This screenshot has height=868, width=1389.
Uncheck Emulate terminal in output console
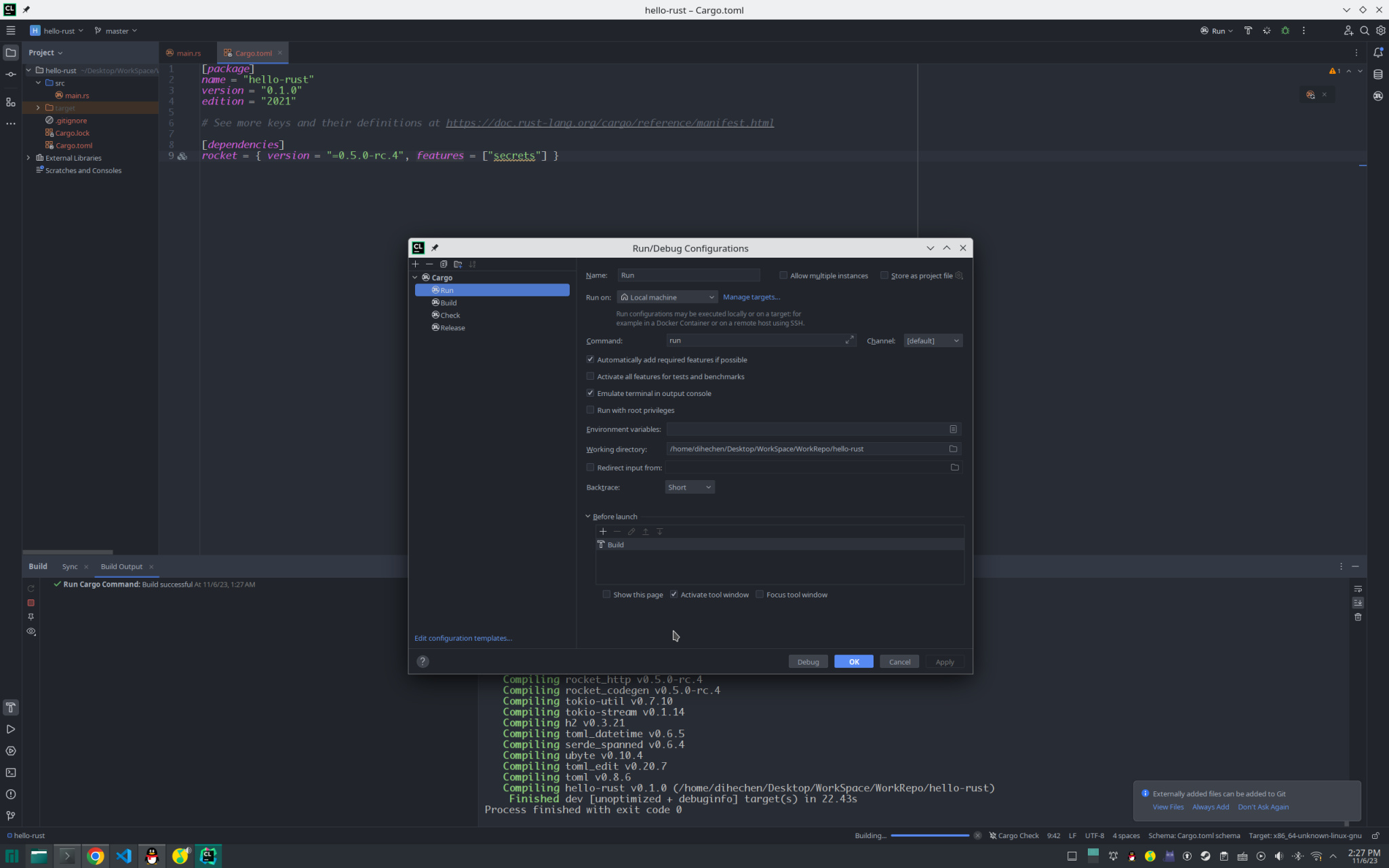click(x=590, y=393)
